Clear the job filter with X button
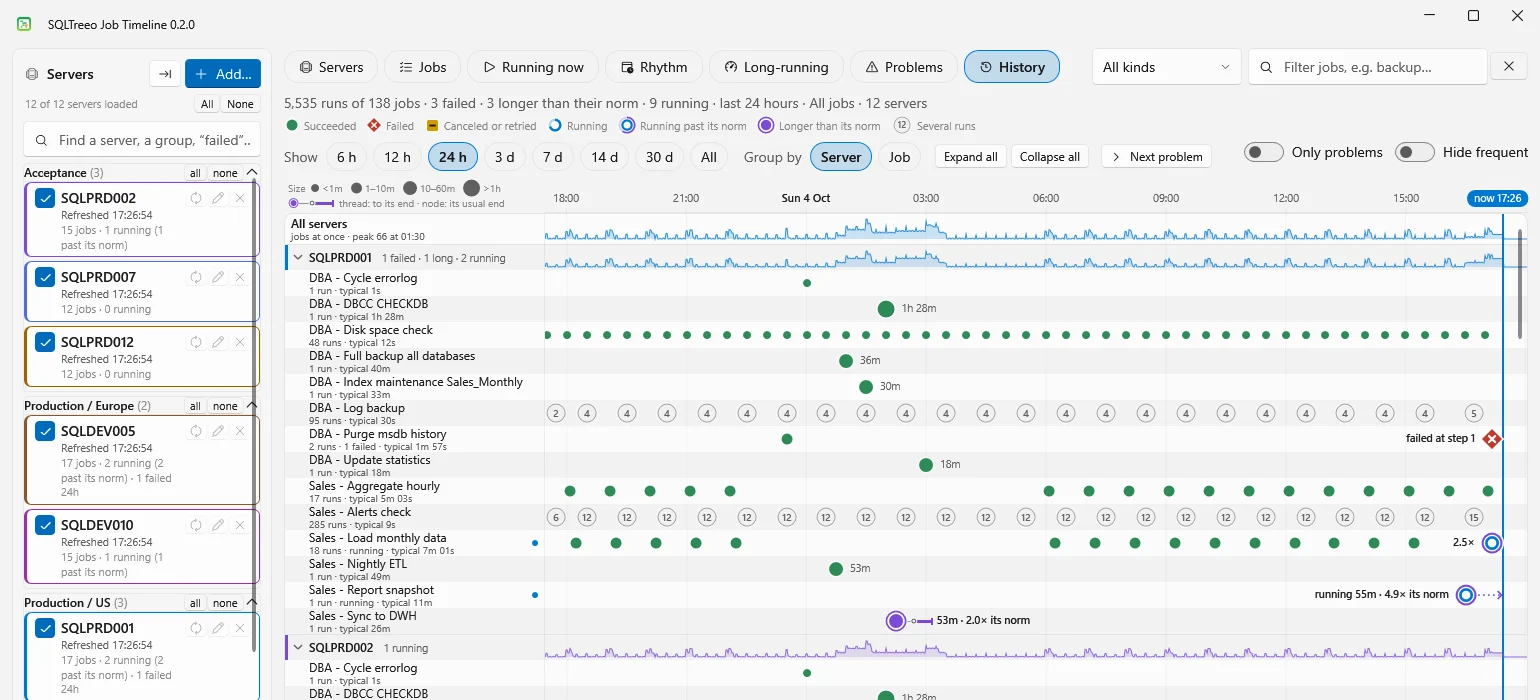Screen dimensions: 1540x700 click(x=1509, y=67)
